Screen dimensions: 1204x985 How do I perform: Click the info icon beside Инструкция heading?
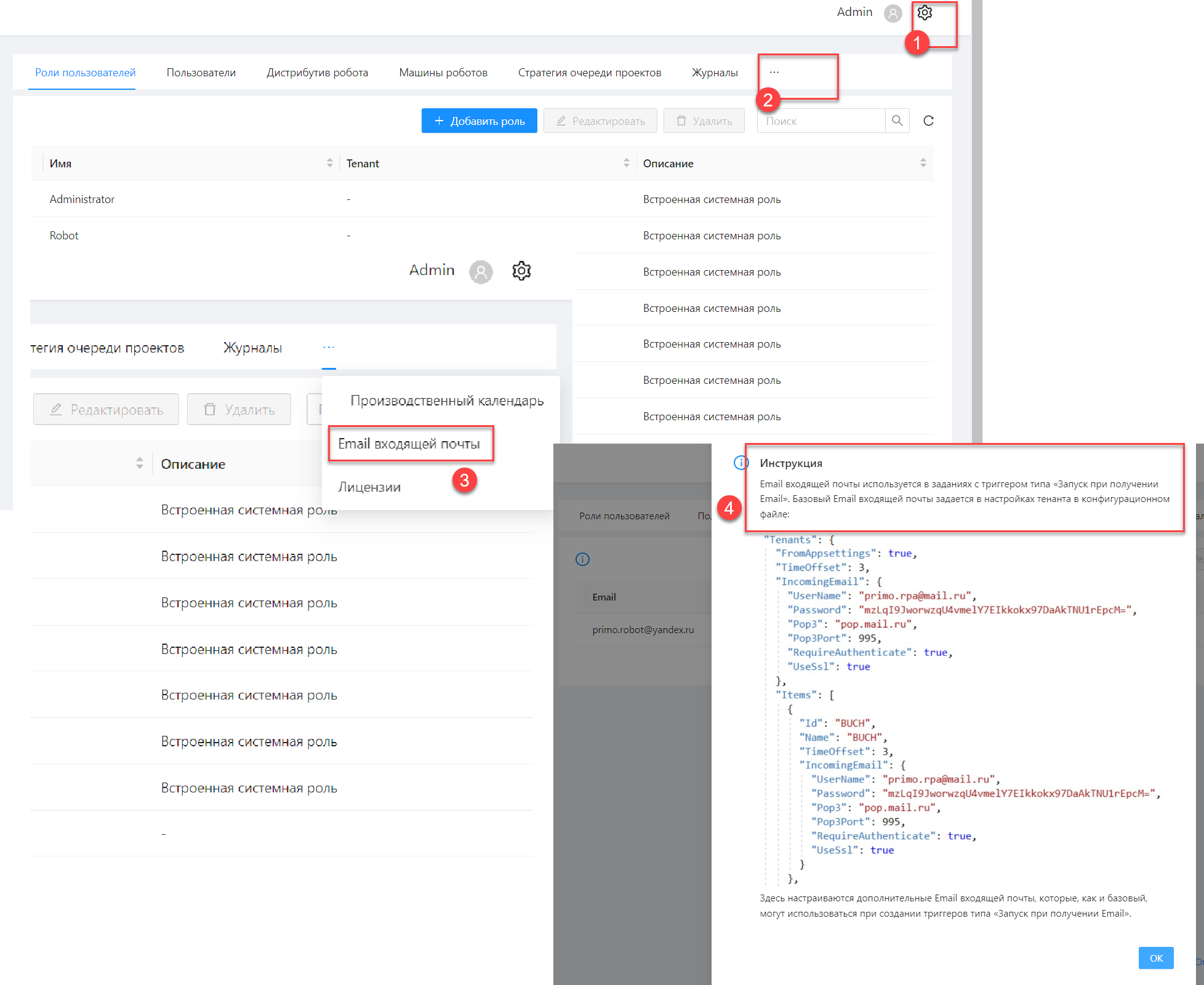tap(741, 463)
